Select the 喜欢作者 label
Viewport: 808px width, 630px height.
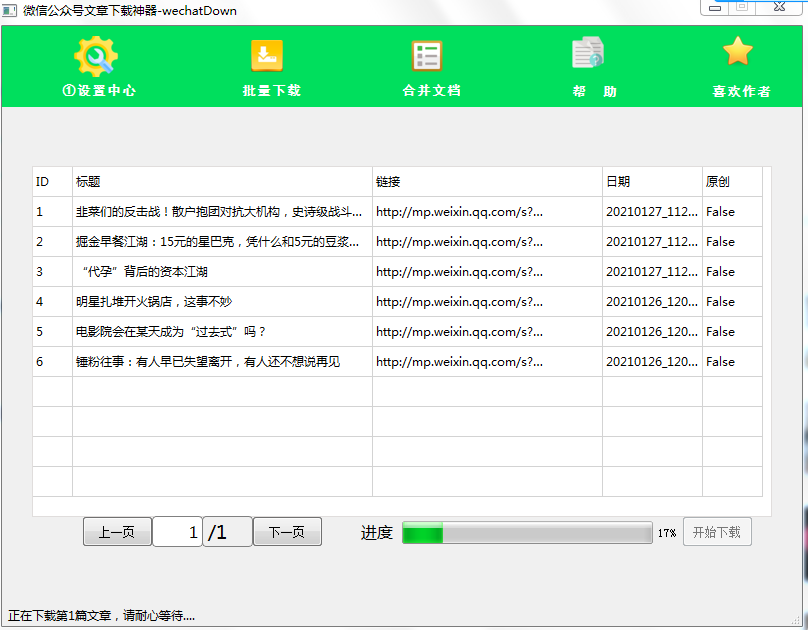(742, 91)
